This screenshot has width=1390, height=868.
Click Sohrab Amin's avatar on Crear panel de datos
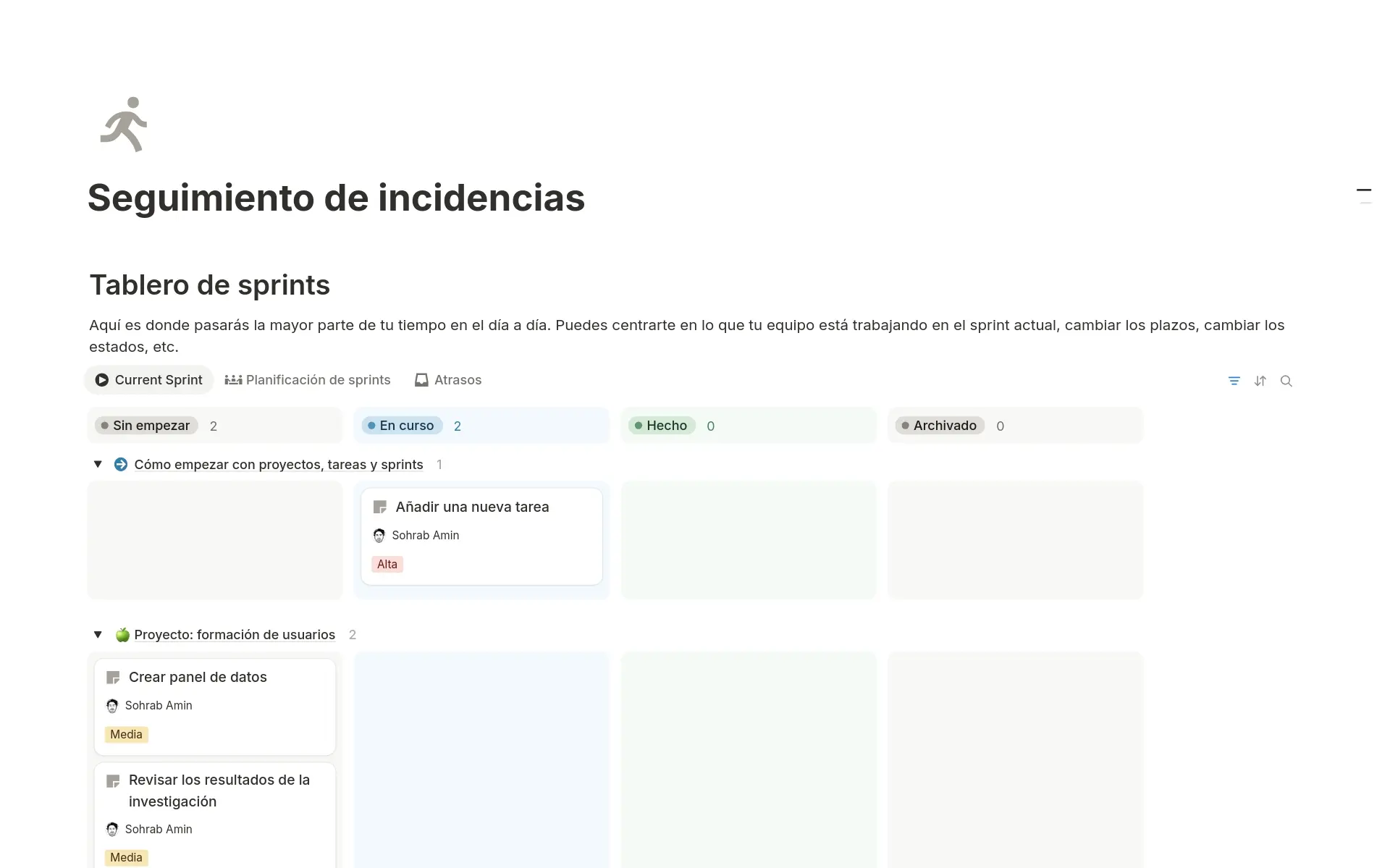113,705
